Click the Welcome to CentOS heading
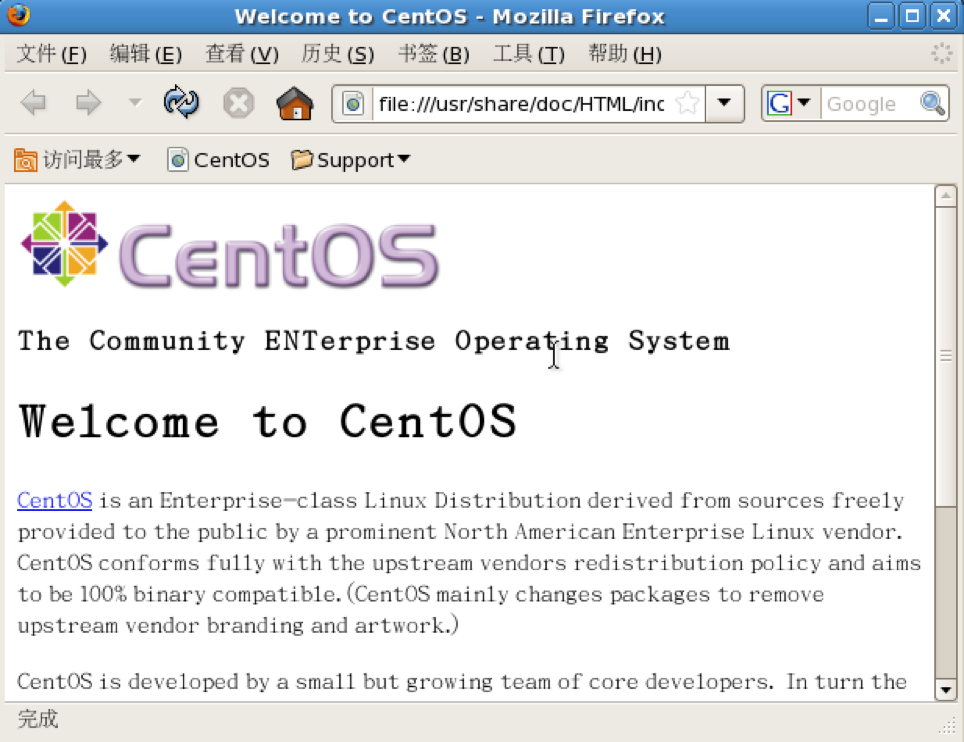This screenshot has height=742, width=964. 267,422
